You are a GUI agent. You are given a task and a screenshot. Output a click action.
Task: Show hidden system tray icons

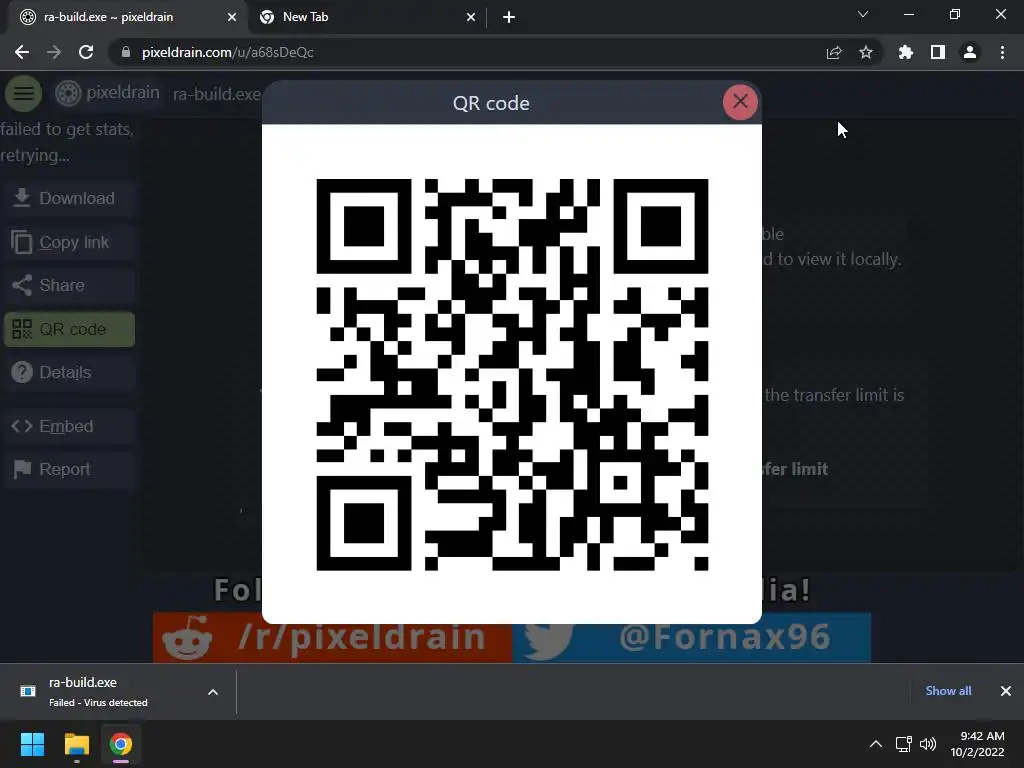[x=876, y=744]
